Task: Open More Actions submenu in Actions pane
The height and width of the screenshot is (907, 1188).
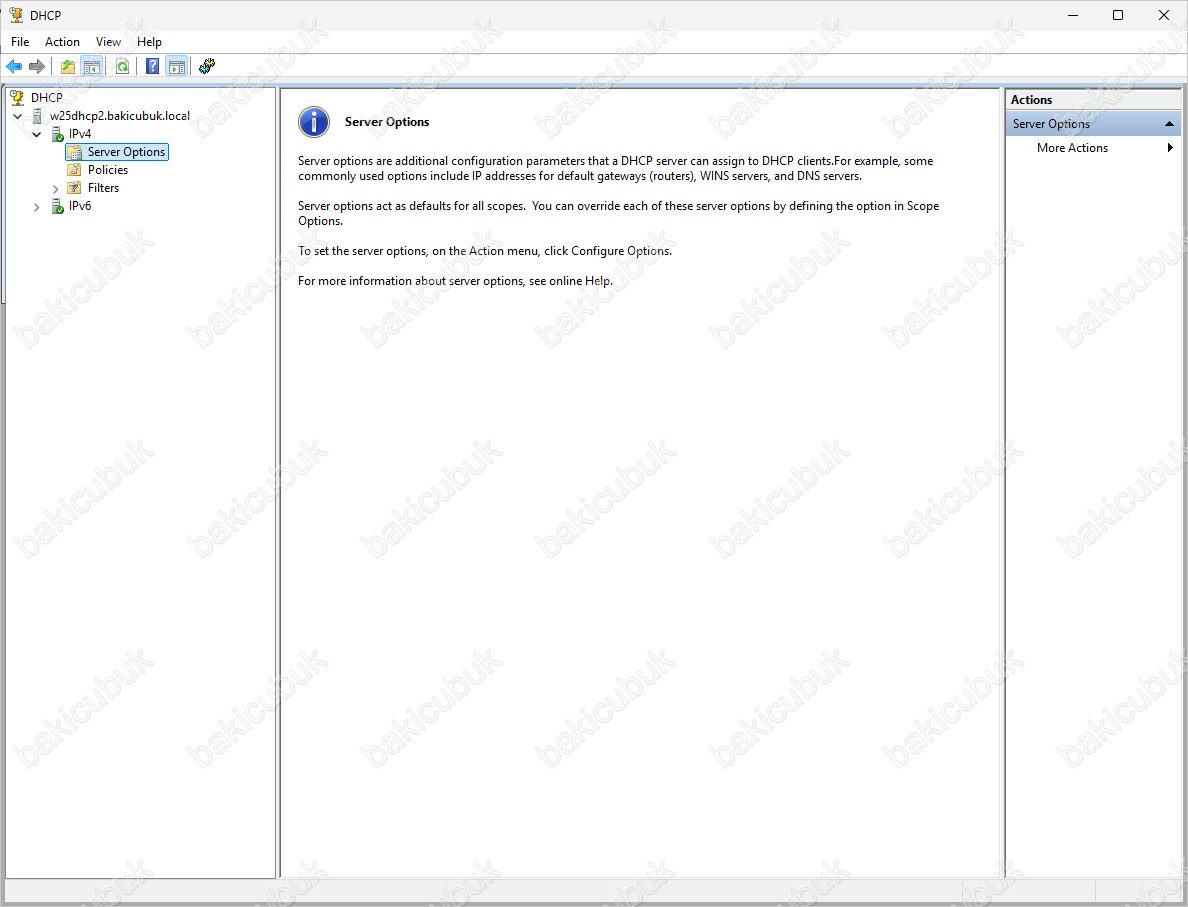Action: (1072, 148)
